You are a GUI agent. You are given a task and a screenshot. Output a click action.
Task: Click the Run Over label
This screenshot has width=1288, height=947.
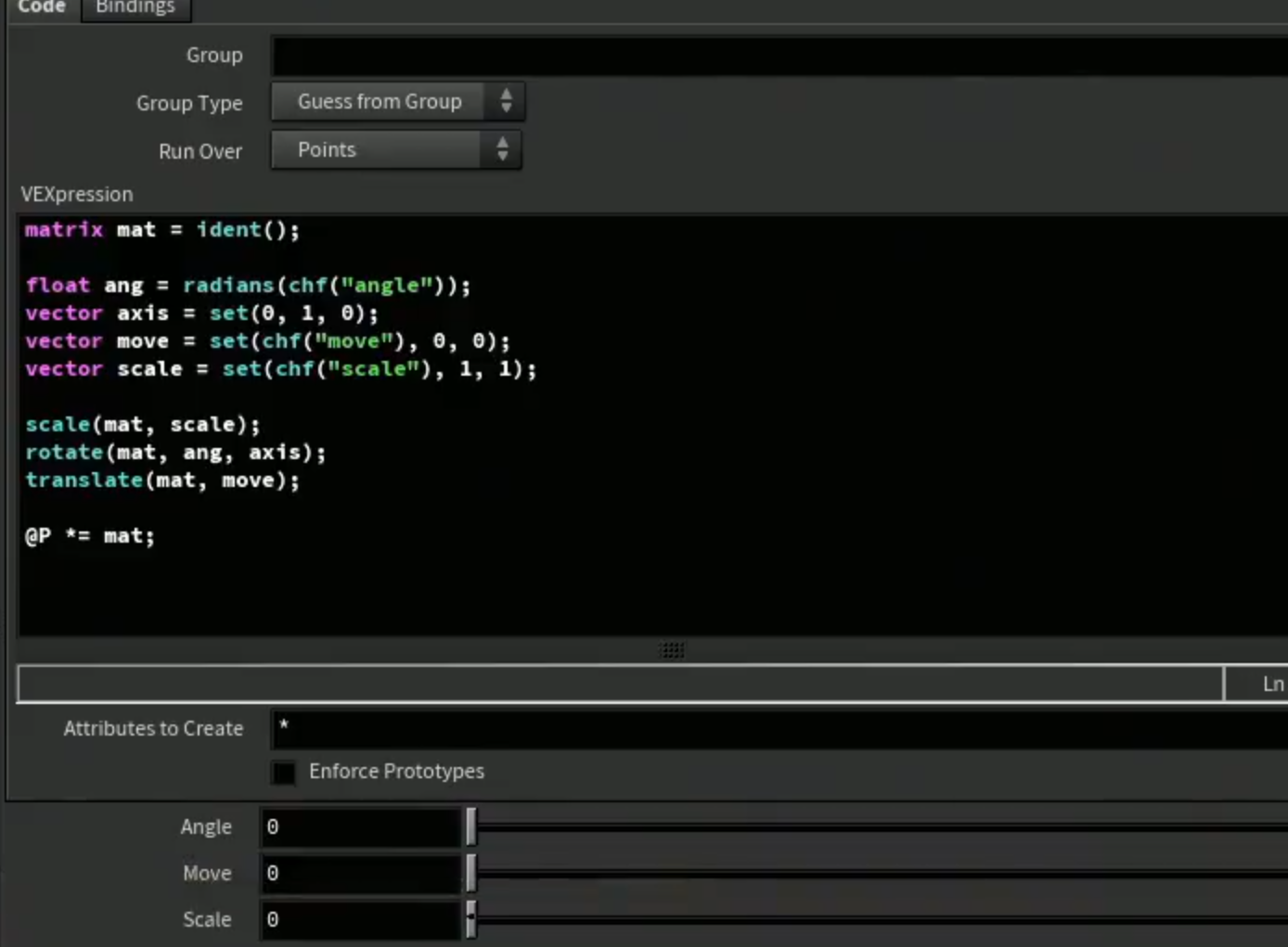tap(200, 151)
